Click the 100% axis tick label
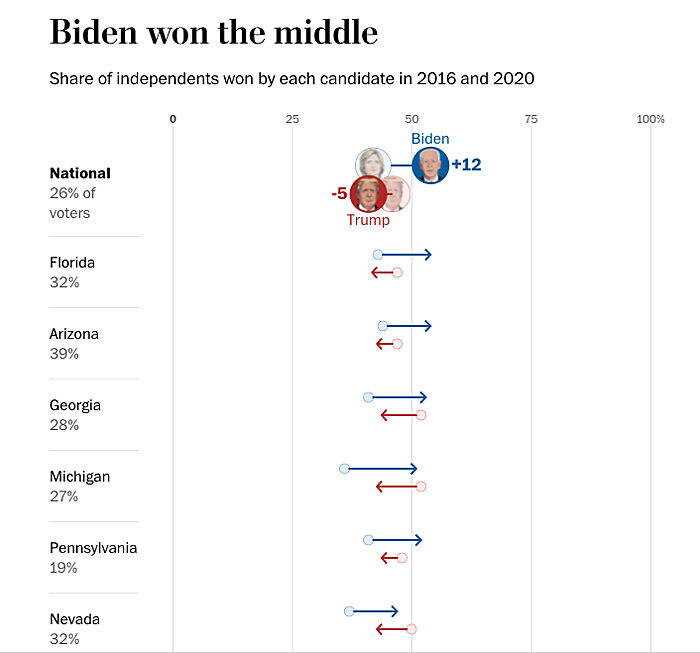 tap(650, 119)
